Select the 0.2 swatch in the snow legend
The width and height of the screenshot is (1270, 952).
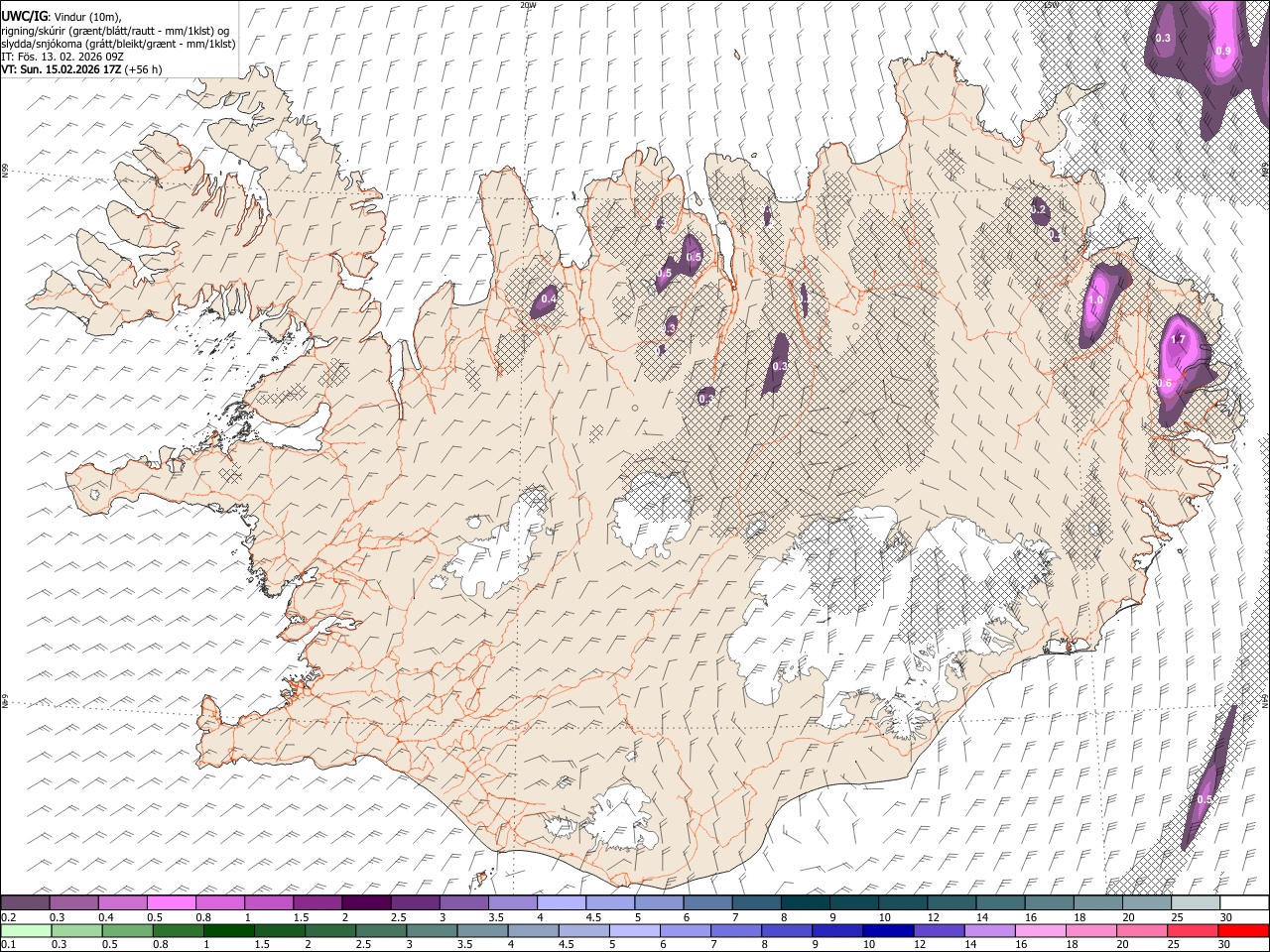(x=25, y=903)
